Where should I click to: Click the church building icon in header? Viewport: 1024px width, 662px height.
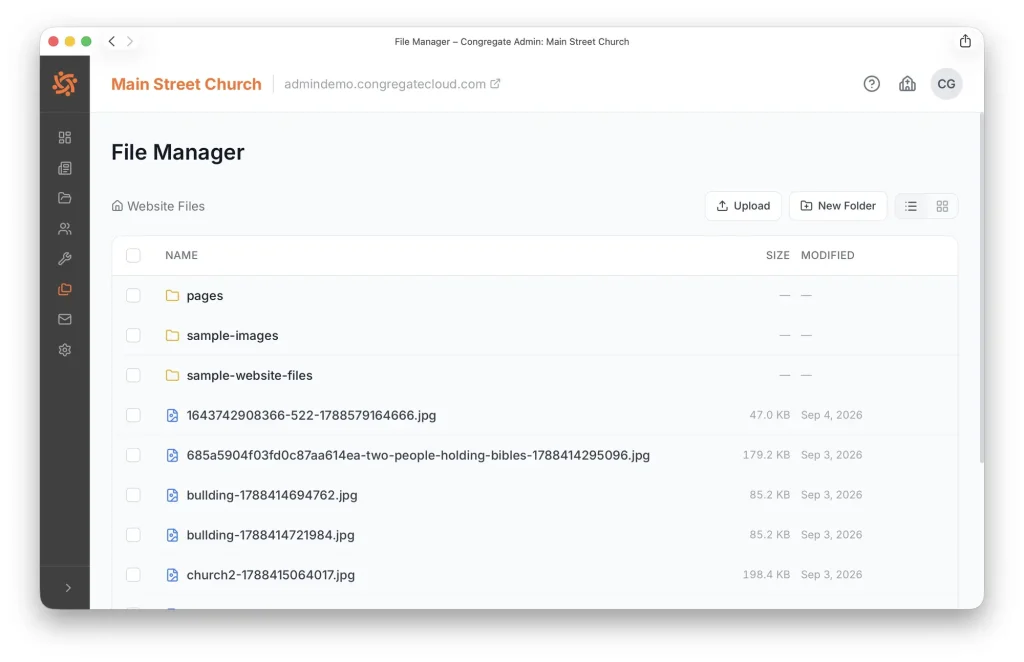(x=907, y=84)
